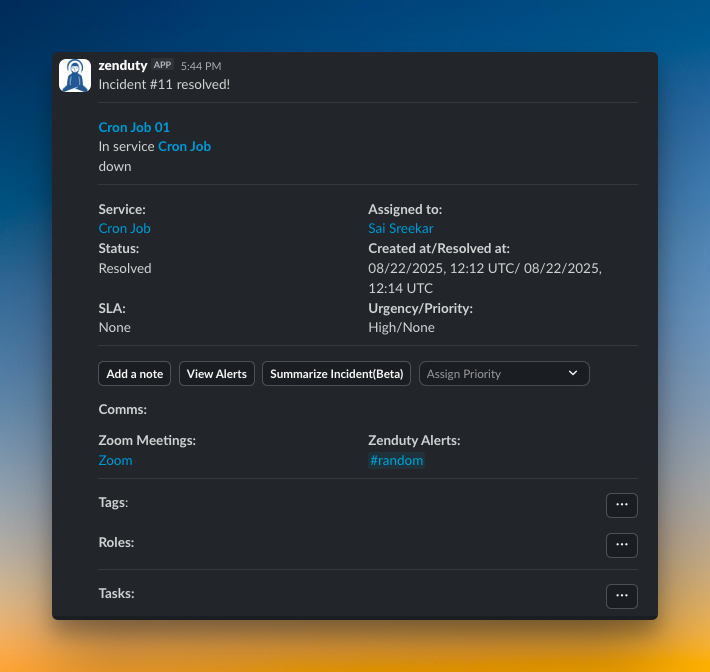The height and width of the screenshot is (672, 710).
Task: Open the Tasks overflow menu button
Action: point(622,596)
